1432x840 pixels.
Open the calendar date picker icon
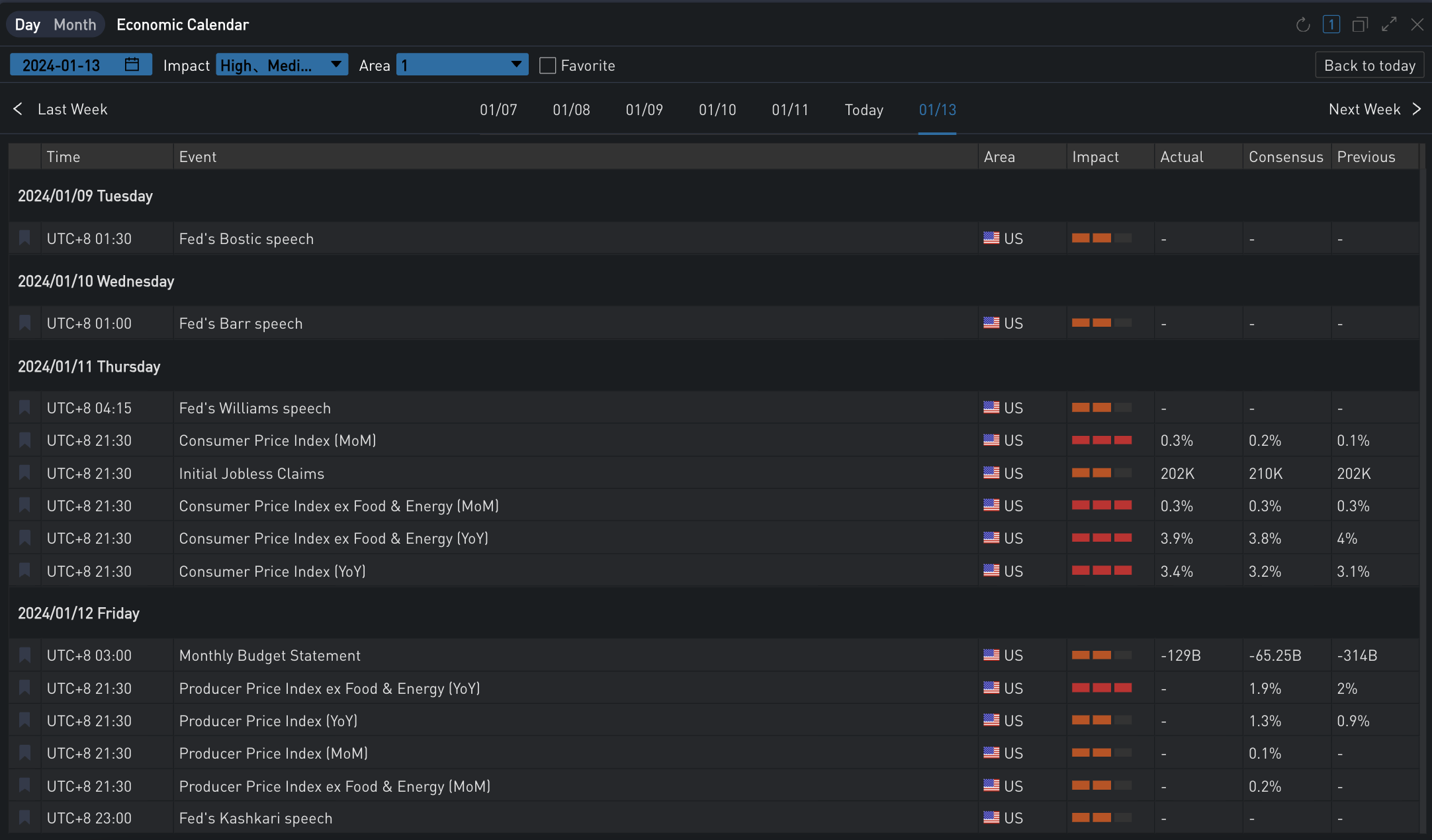(132, 65)
